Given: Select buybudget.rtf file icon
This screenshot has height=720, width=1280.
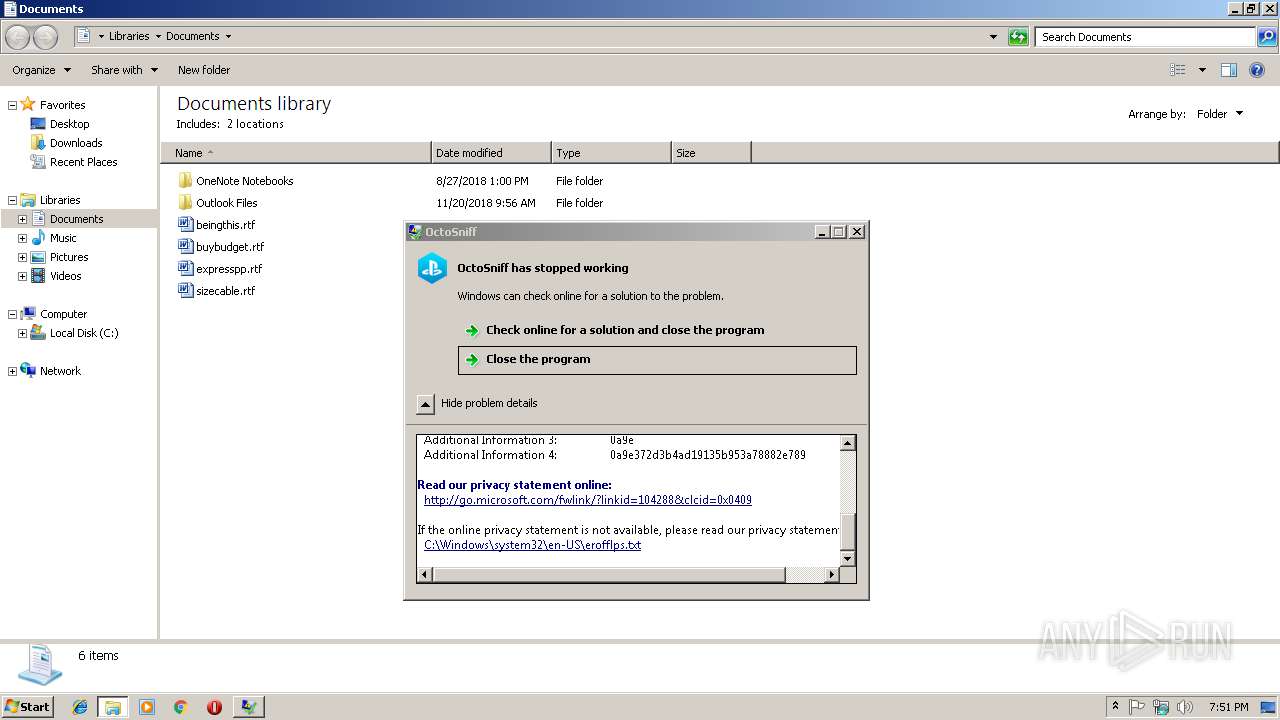Looking at the screenshot, I should 185,246.
